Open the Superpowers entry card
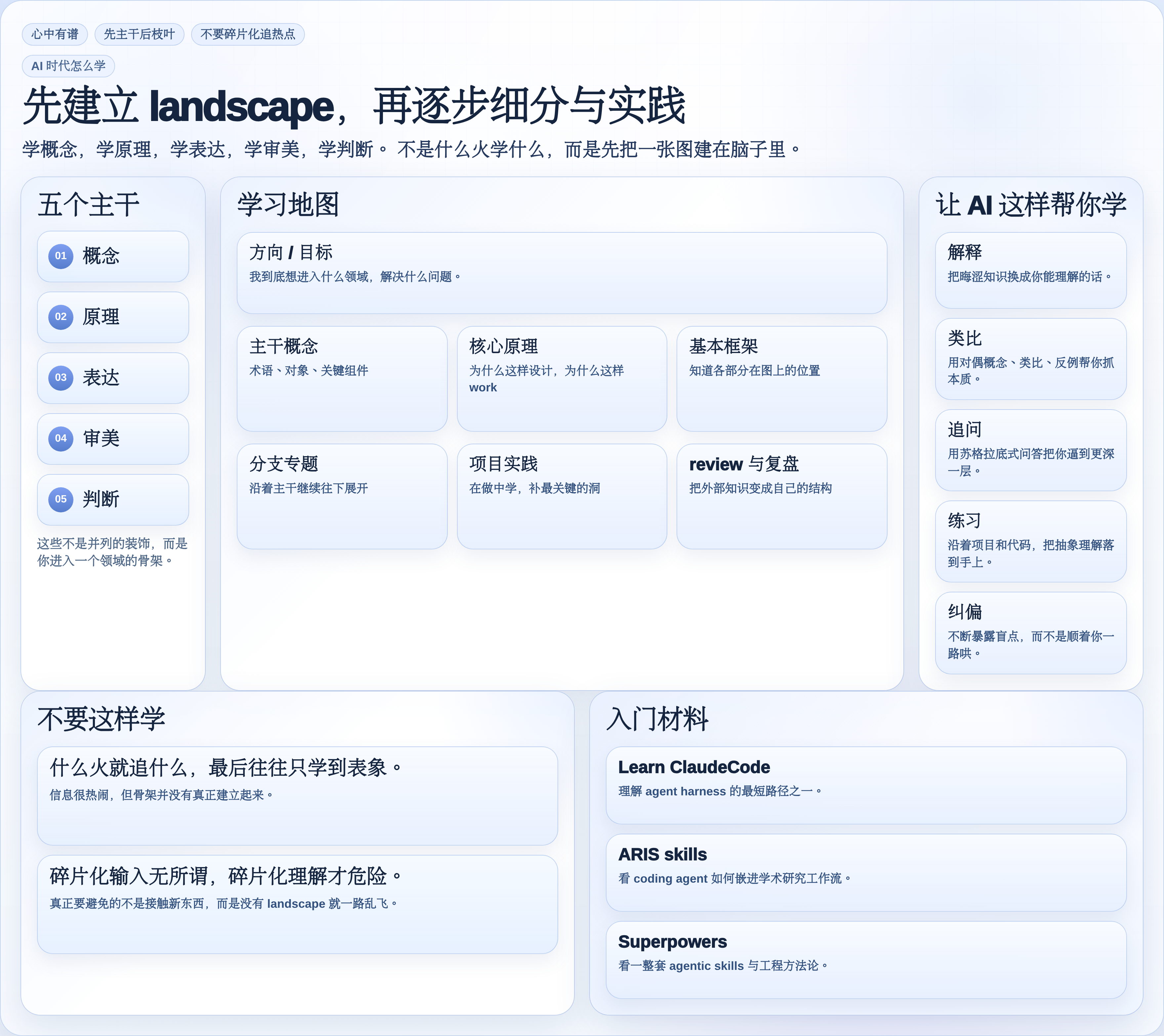 (x=866, y=959)
